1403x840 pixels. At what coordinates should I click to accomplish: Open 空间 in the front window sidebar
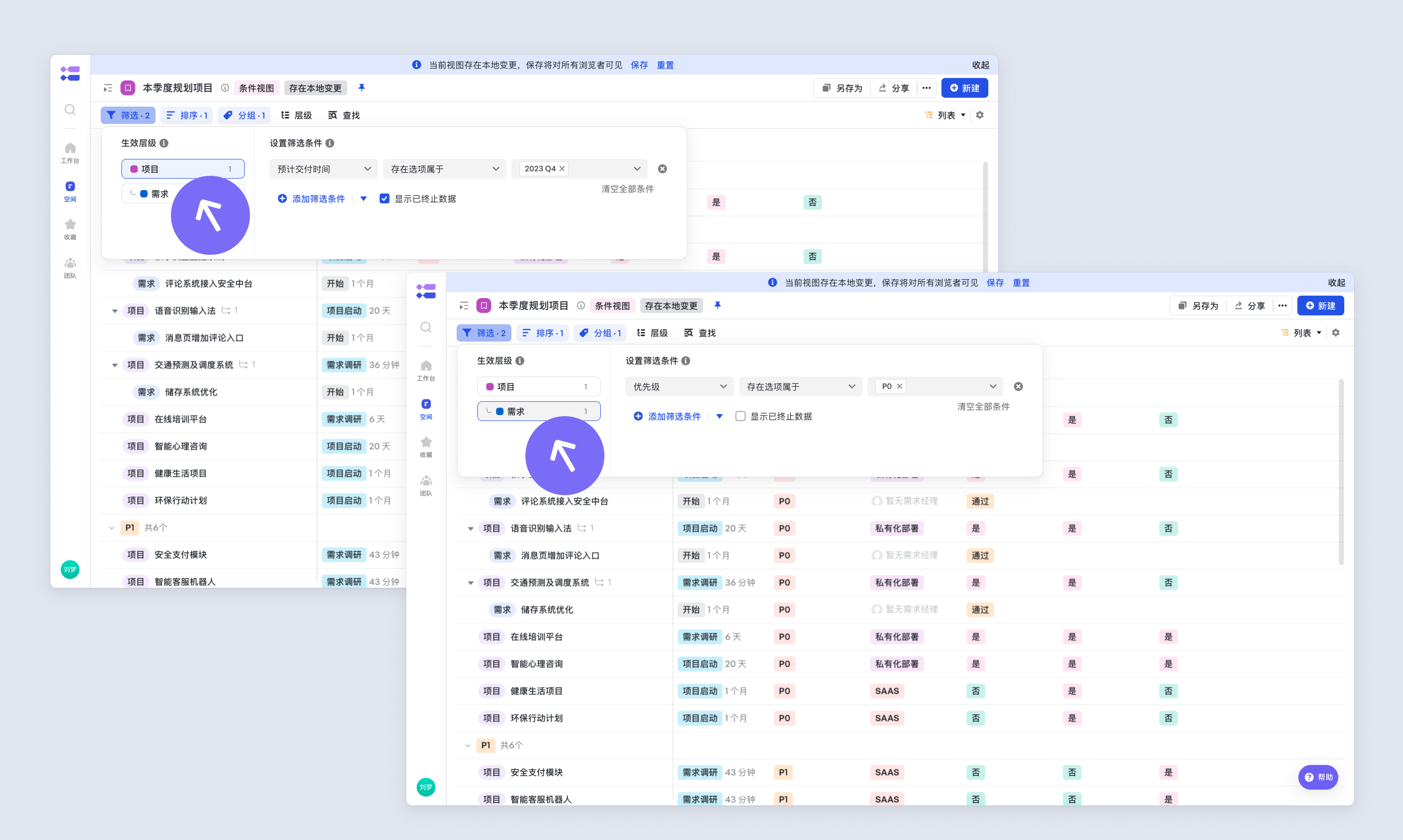tap(426, 409)
